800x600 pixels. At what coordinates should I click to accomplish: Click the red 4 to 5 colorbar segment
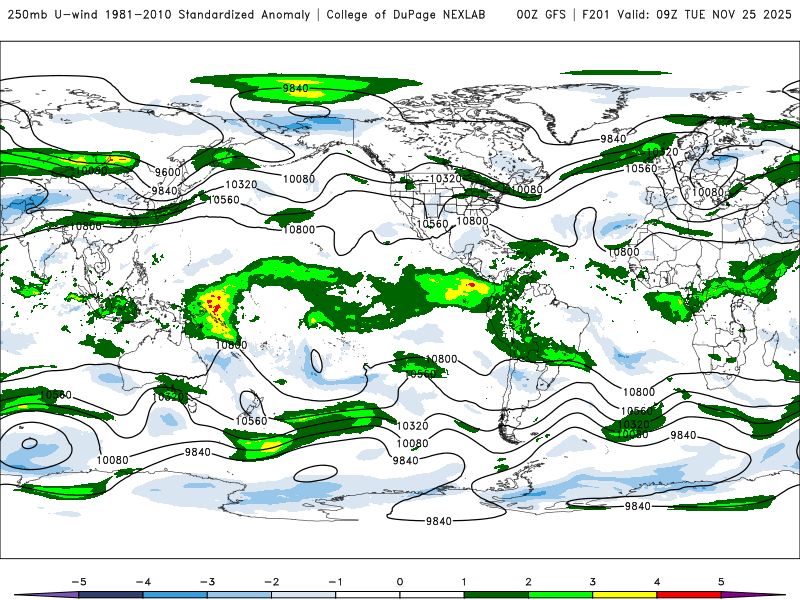click(689, 595)
